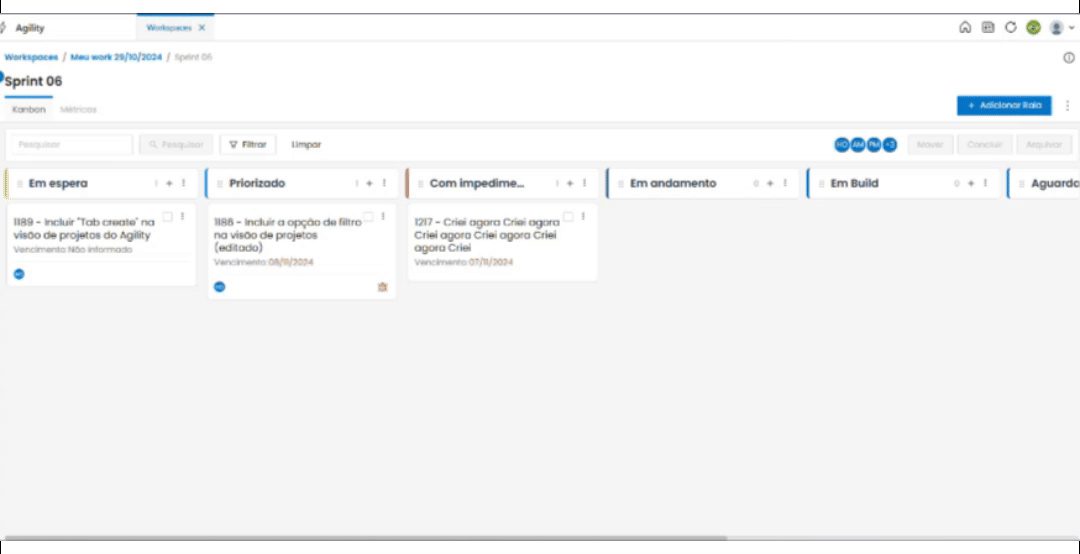This screenshot has height=554, width=1080.
Task: Close the Workspaces tab
Action: (x=202, y=28)
